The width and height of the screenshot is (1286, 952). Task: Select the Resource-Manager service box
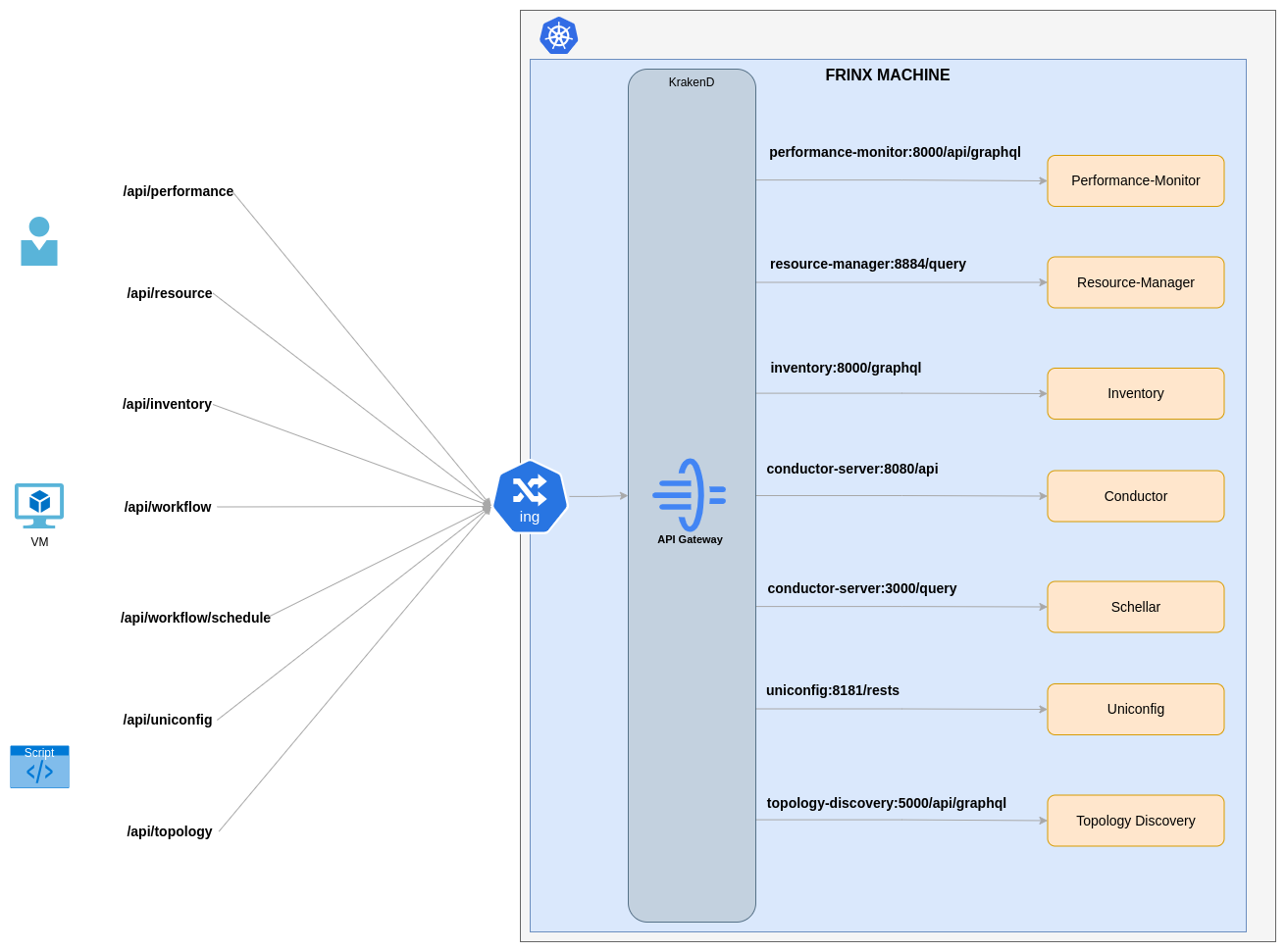1136,282
